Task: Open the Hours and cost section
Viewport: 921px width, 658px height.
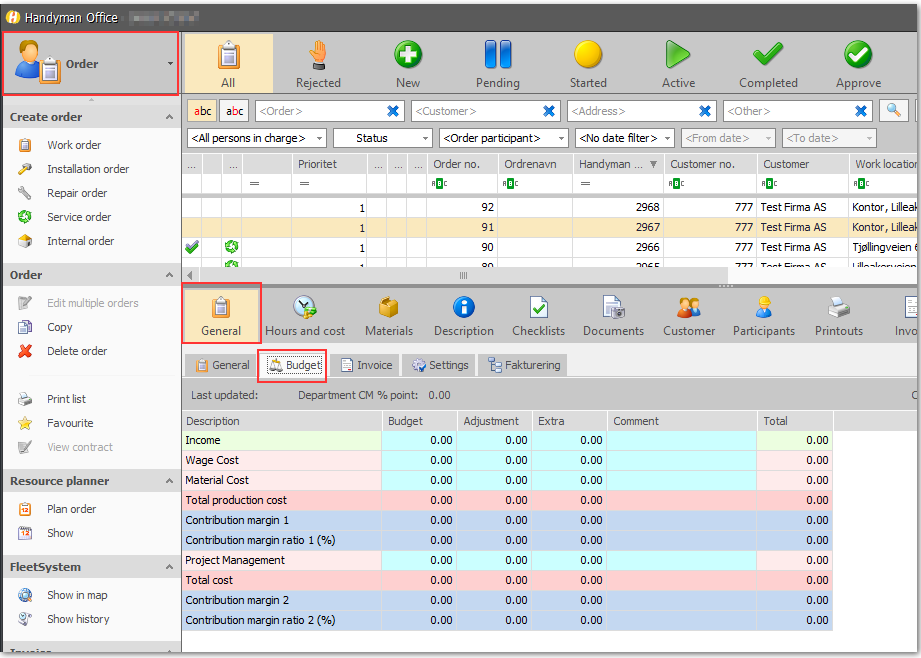Action: pos(305,315)
